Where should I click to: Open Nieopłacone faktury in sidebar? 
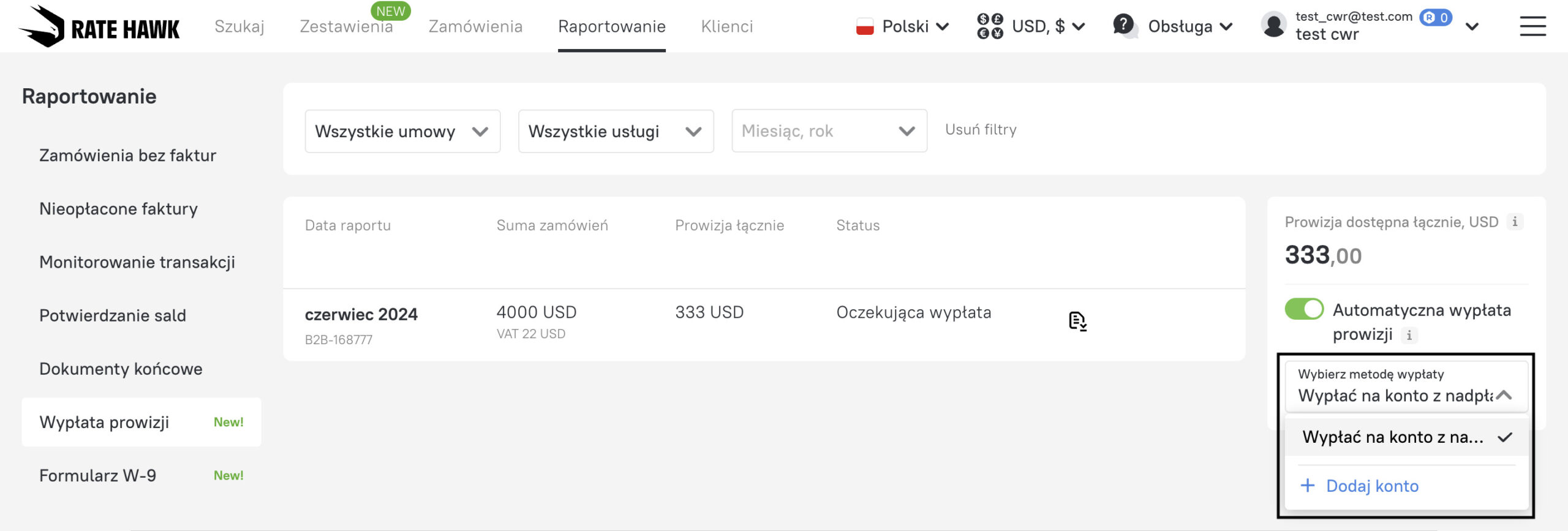[118, 209]
